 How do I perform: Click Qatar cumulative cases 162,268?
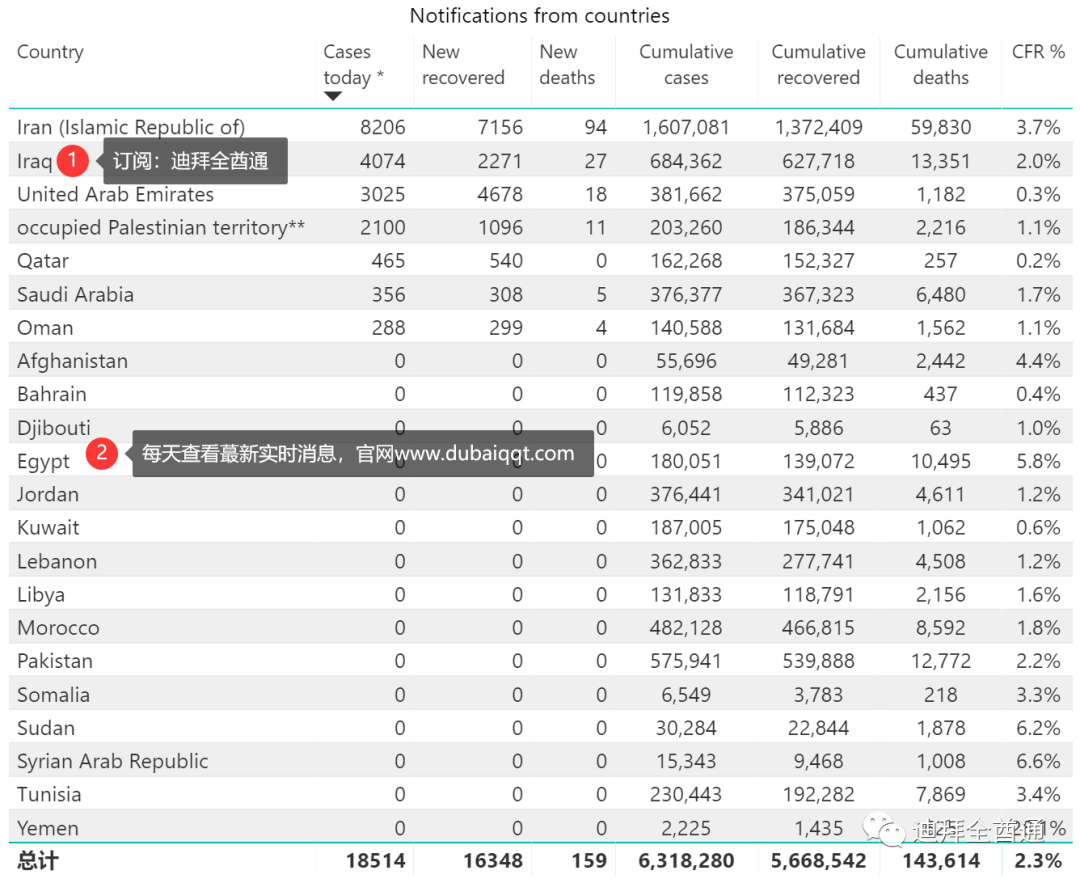point(686,261)
